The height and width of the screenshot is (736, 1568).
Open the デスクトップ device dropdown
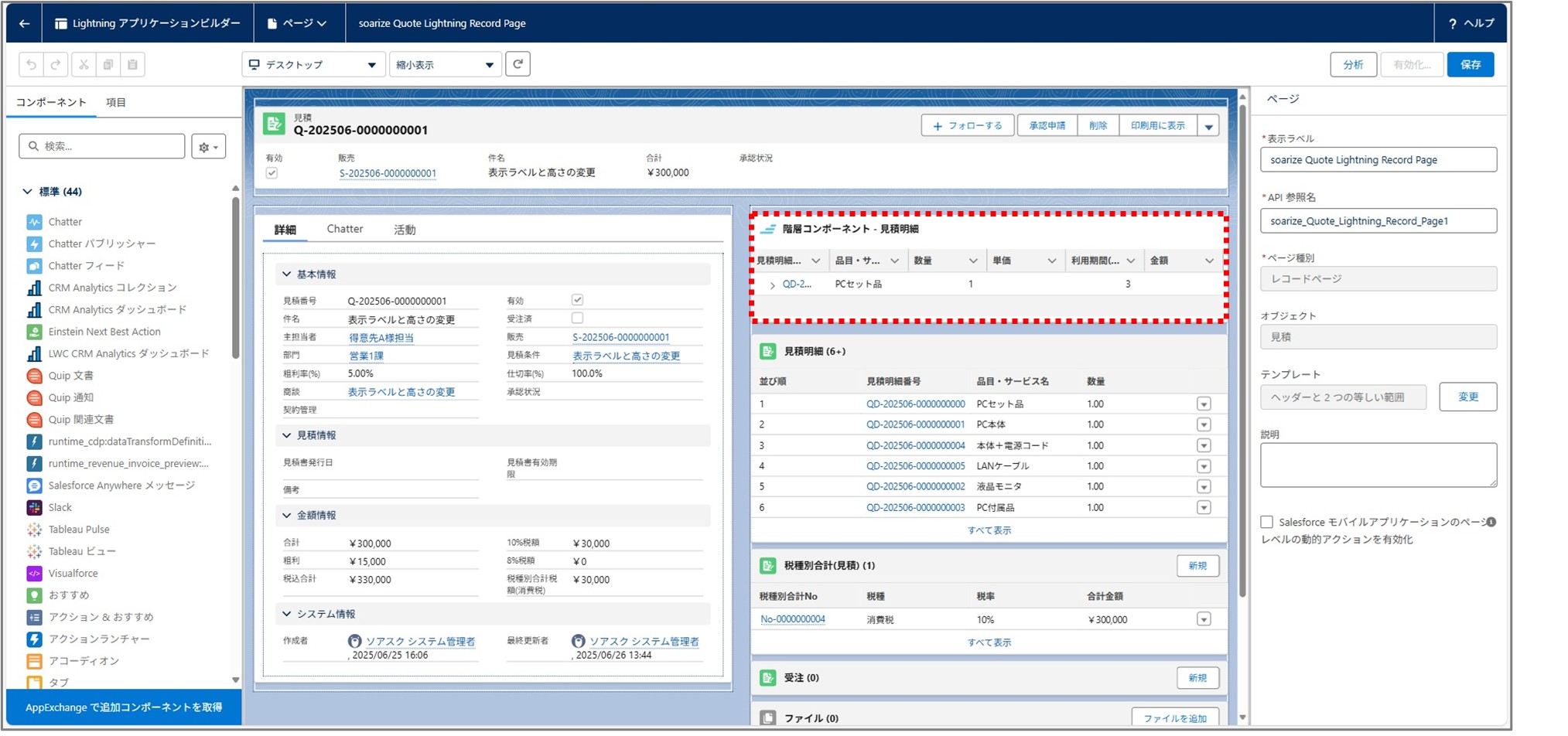tap(313, 65)
